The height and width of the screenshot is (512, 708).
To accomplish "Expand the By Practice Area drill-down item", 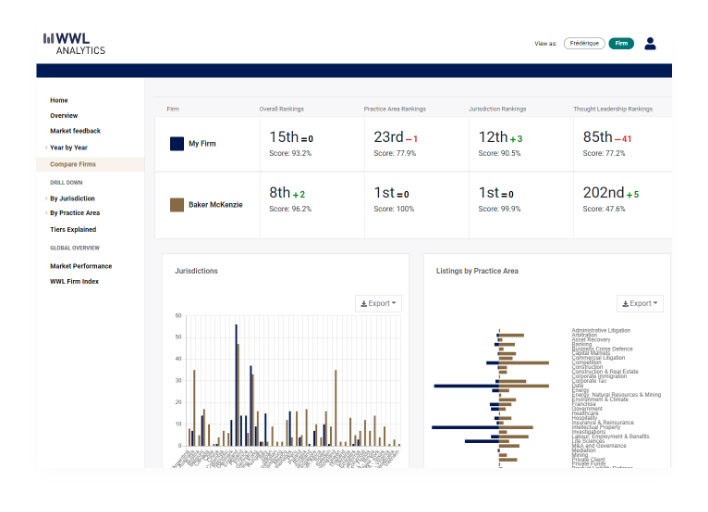I will (74, 213).
